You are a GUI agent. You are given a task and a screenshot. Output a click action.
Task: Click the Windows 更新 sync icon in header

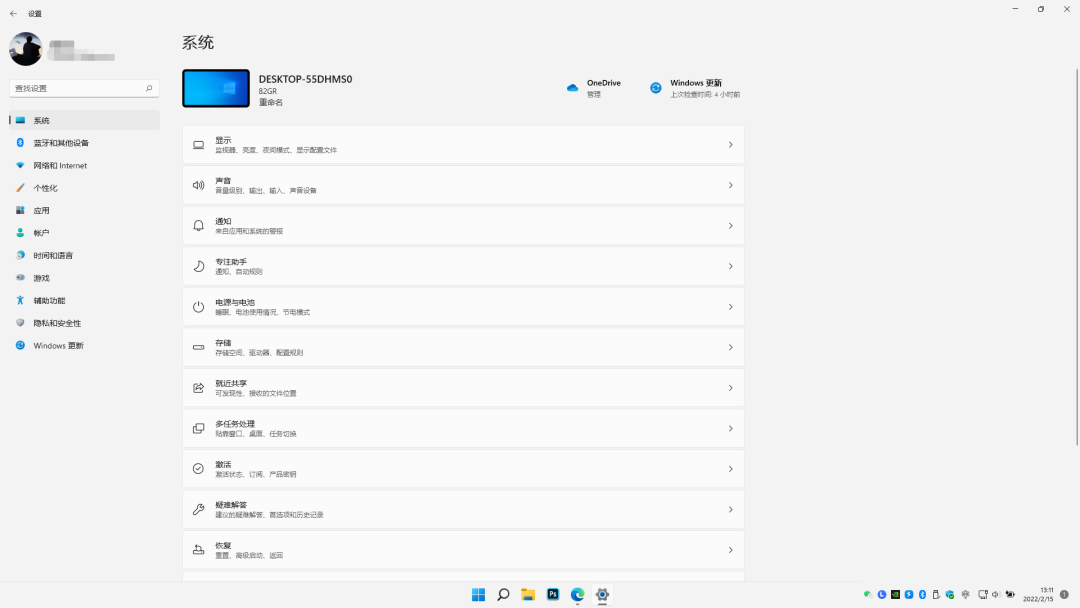coord(656,88)
